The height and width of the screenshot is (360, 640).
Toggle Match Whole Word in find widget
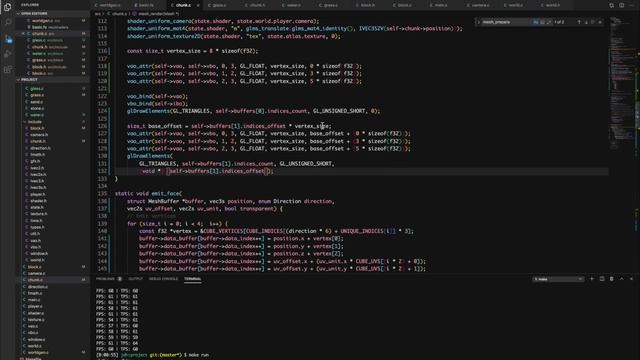click(x=542, y=22)
